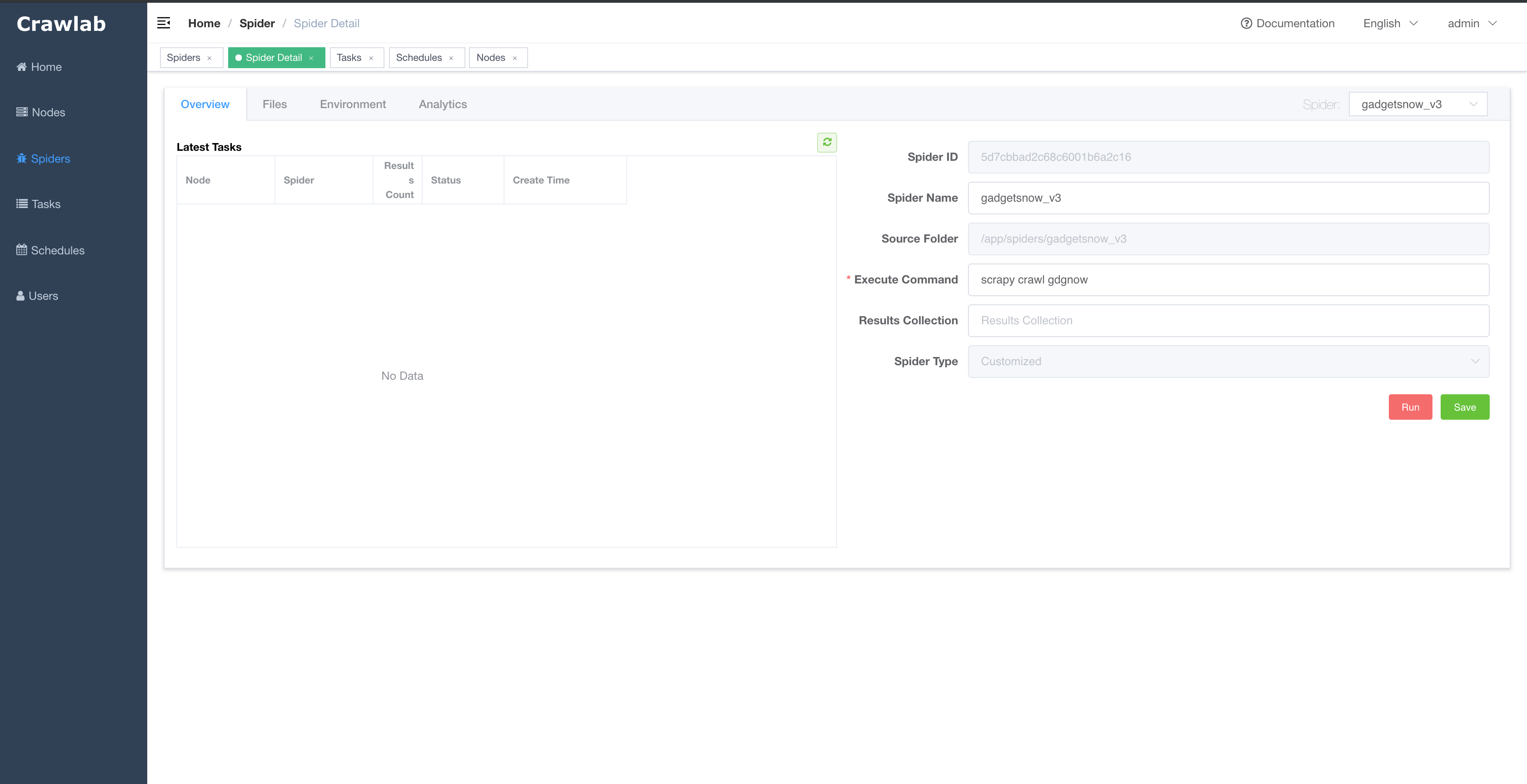Close the Nodes tag tab
Viewport: 1527px width, 784px height.
(x=514, y=58)
